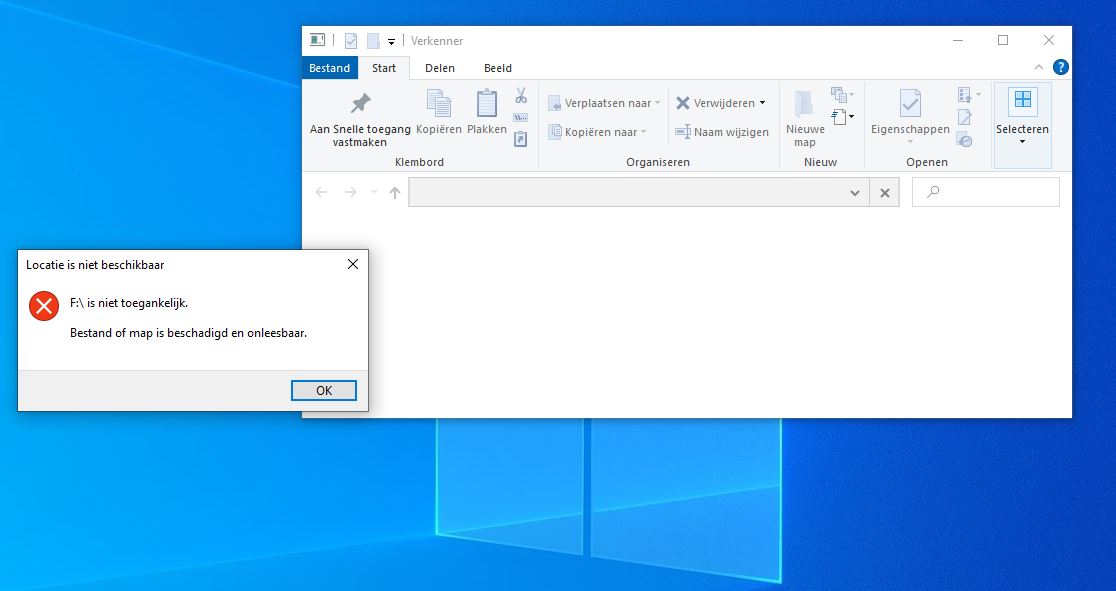Image resolution: width=1116 pixels, height=591 pixels.
Task: Collapse the ribbon with chevron
Action: click(x=1038, y=68)
